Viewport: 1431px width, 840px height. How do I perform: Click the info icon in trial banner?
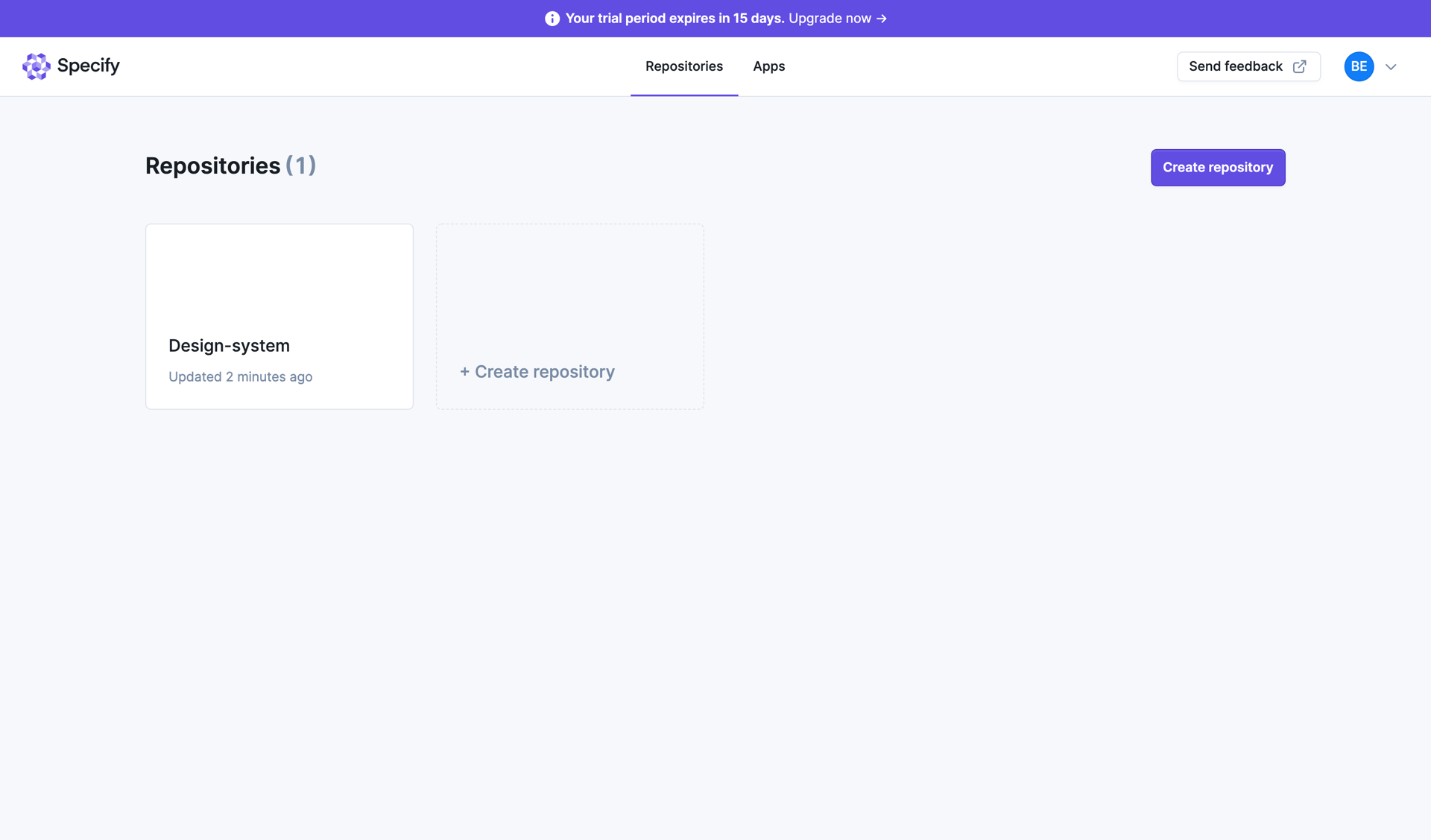[552, 18]
